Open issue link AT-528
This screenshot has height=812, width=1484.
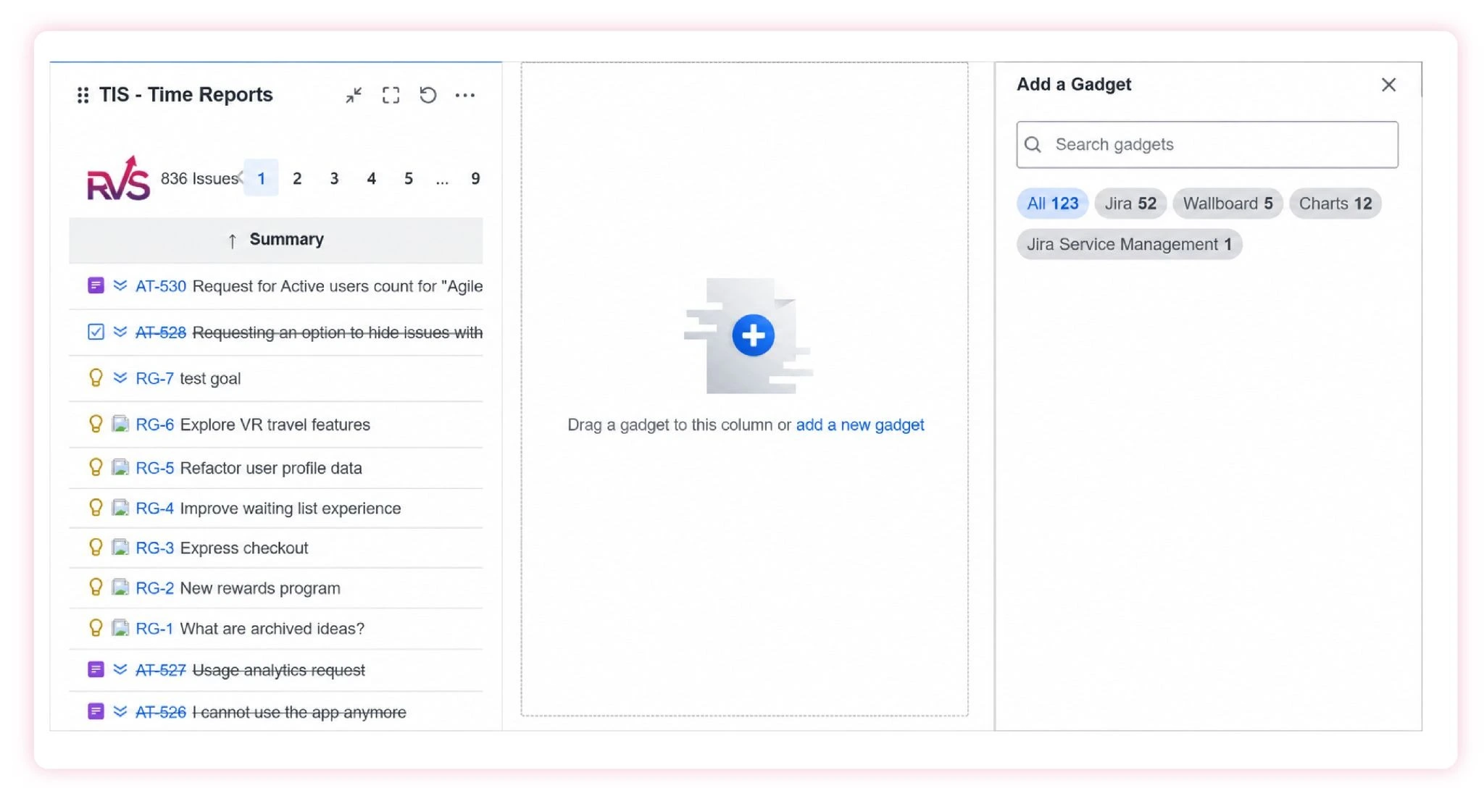point(161,332)
